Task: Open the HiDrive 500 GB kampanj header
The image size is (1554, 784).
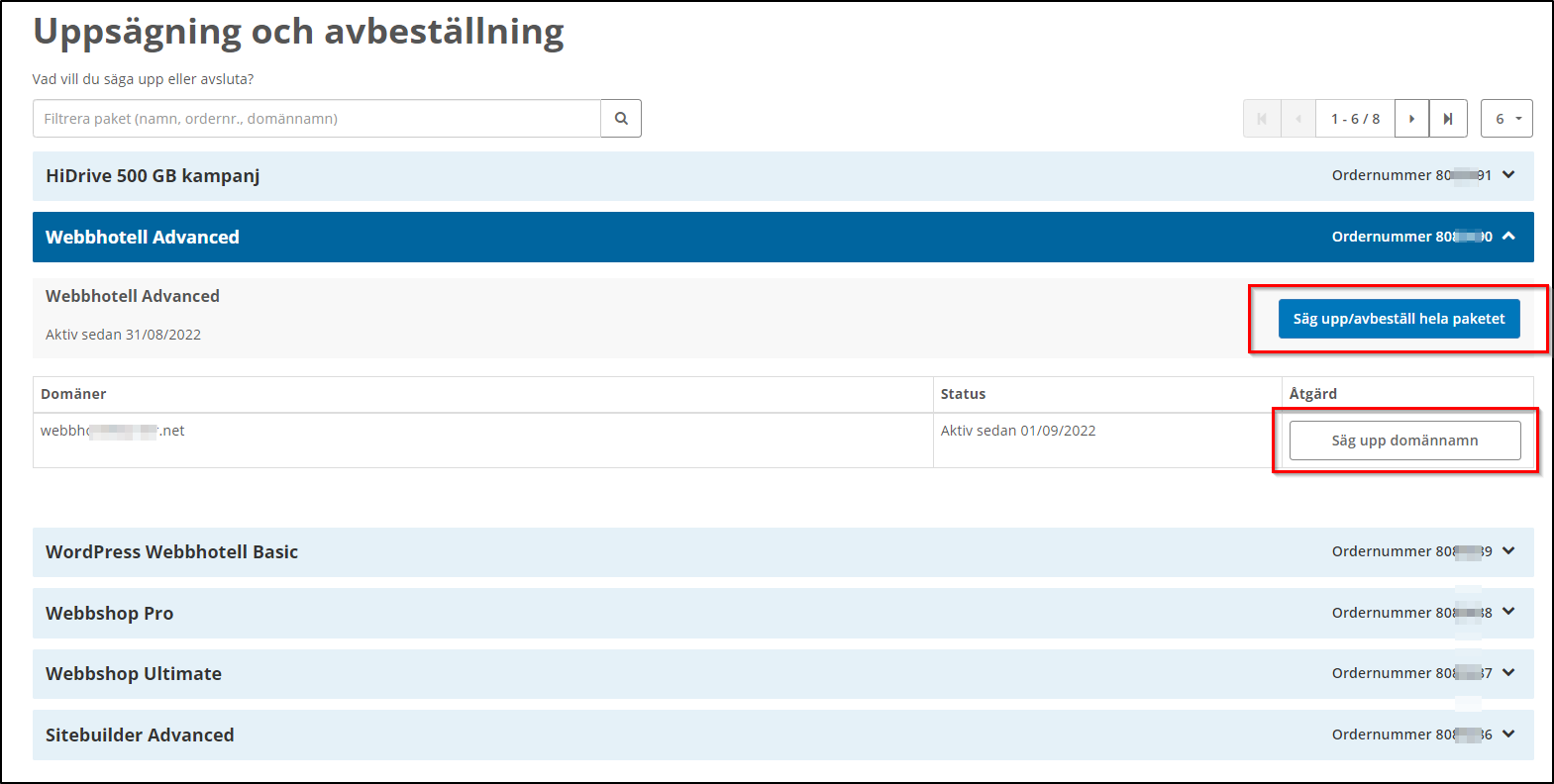Action: click(x=153, y=176)
